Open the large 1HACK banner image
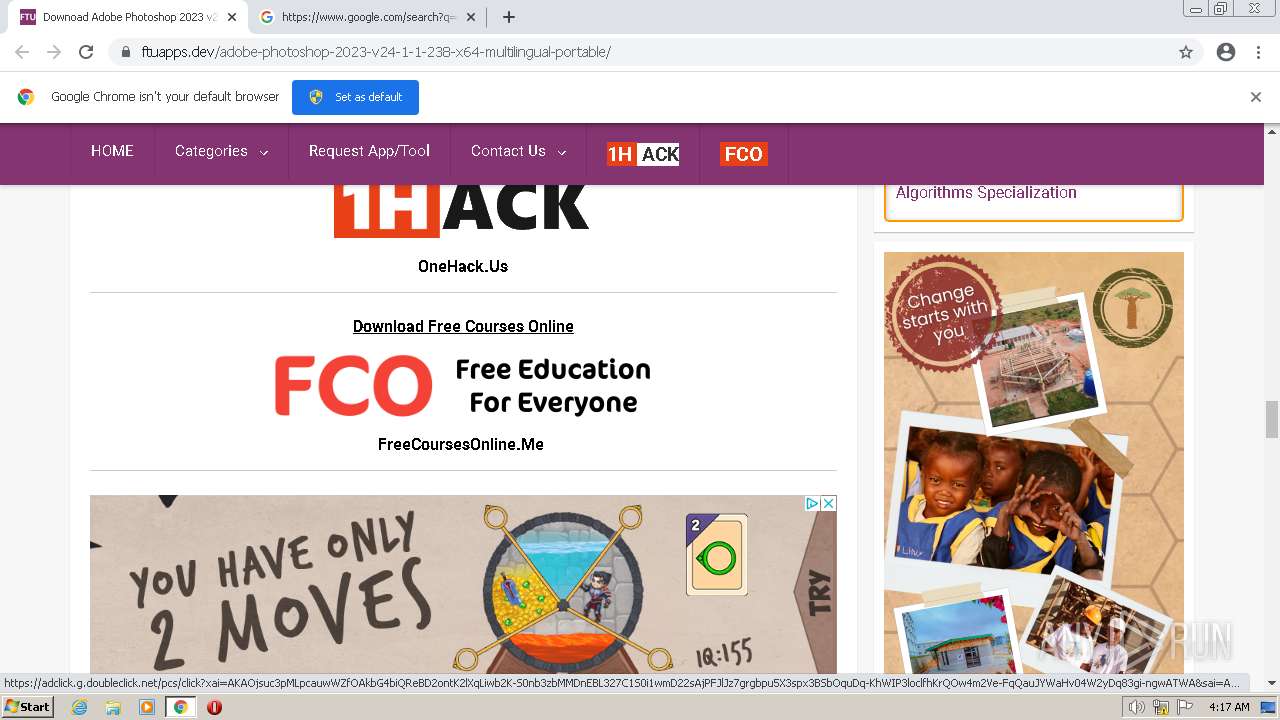The width and height of the screenshot is (1280, 720). tap(462, 210)
